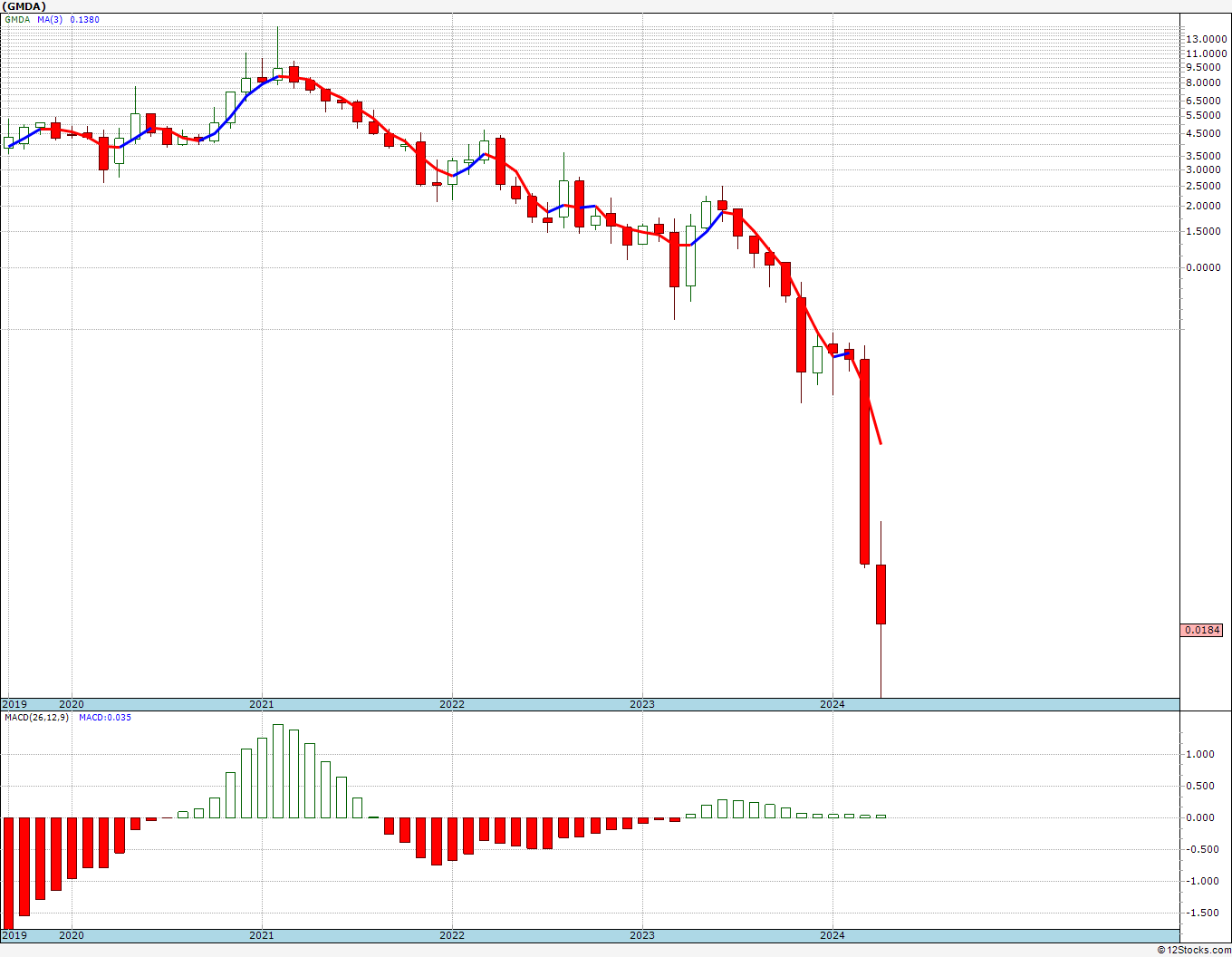Click the 13.0000 price axis label

1208,39
